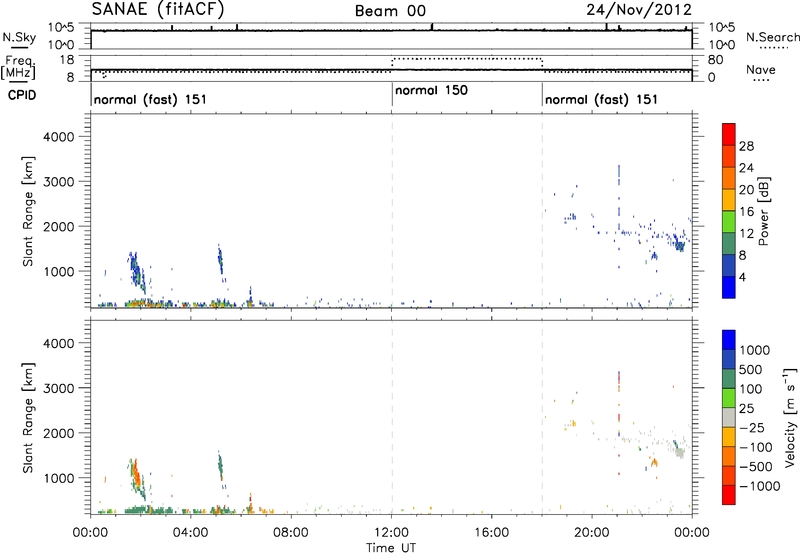800x554 pixels.
Task: Pick the light green 25–100 Velocity swatch
Action: click(729, 398)
